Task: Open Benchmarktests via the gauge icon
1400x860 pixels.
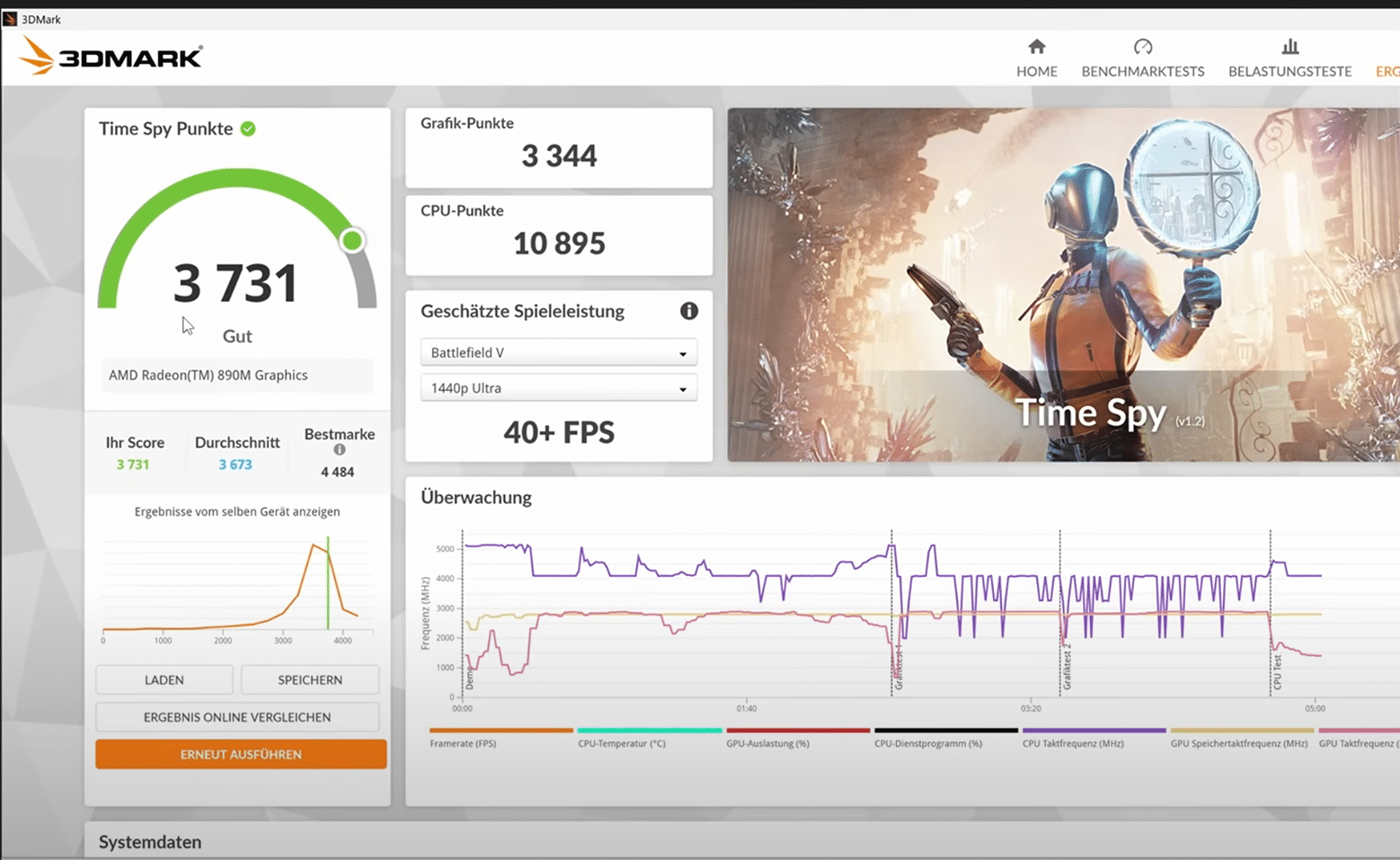Action: click(x=1142, y=47)
